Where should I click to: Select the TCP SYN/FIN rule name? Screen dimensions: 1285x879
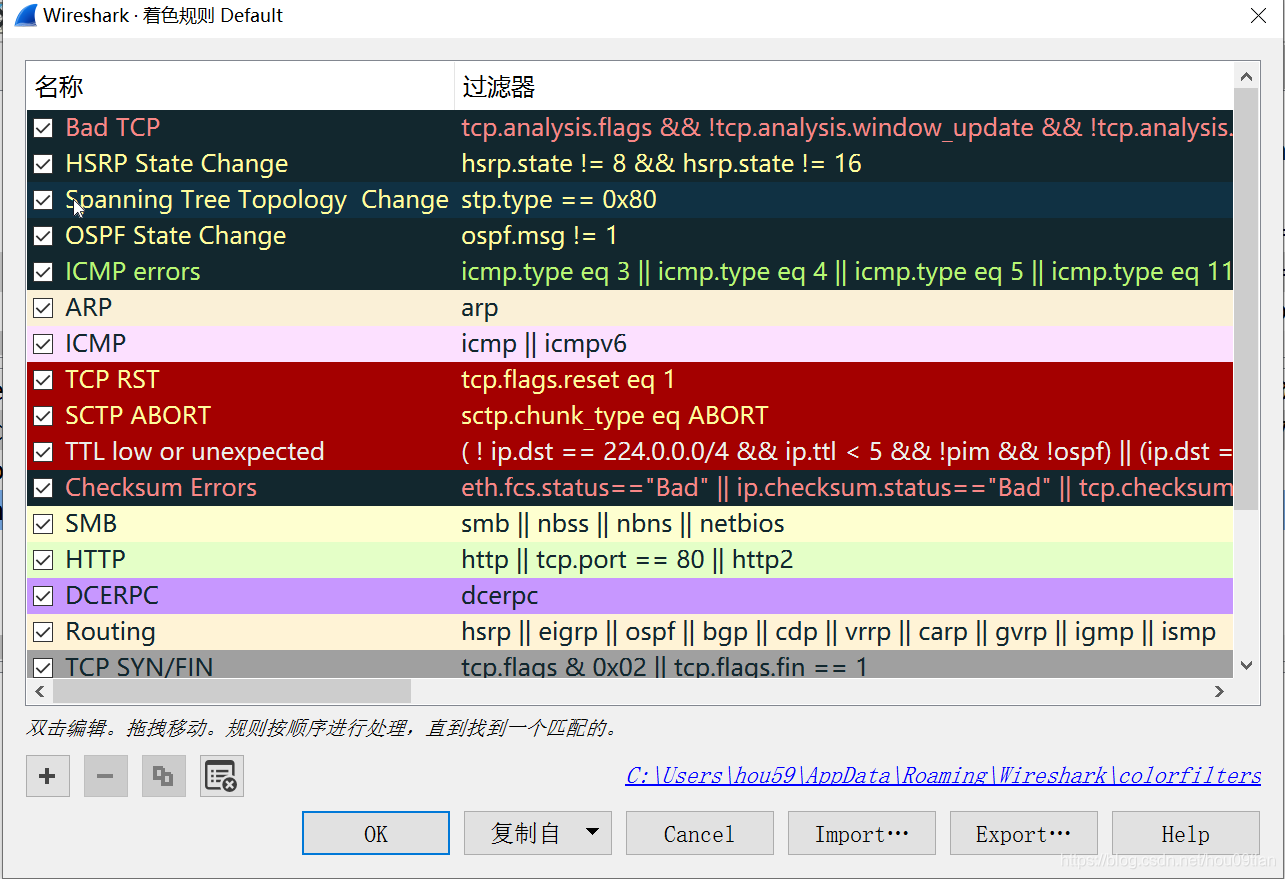tap(139, 666)
